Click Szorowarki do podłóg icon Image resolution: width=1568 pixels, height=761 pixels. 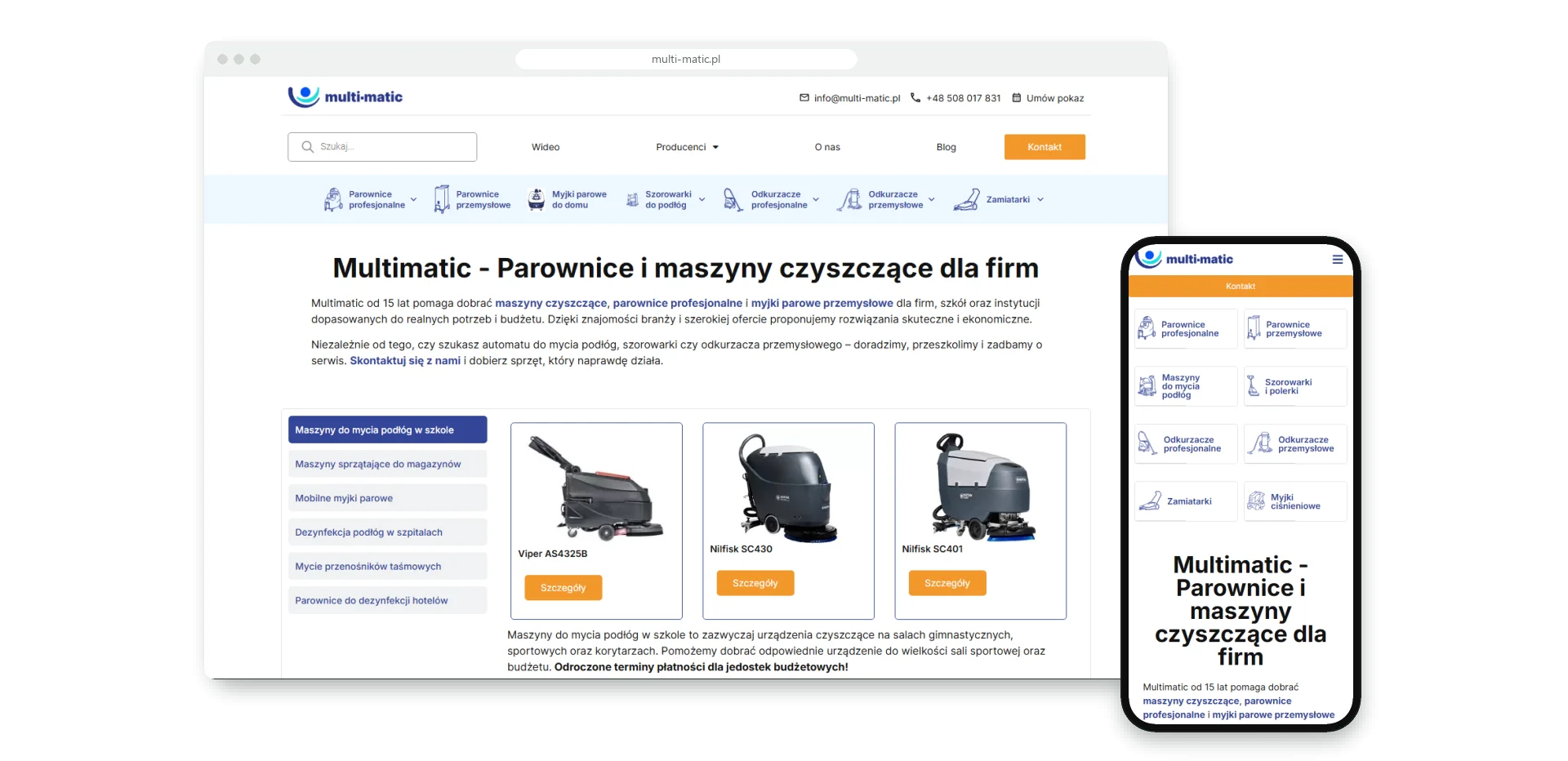point(632,199)
